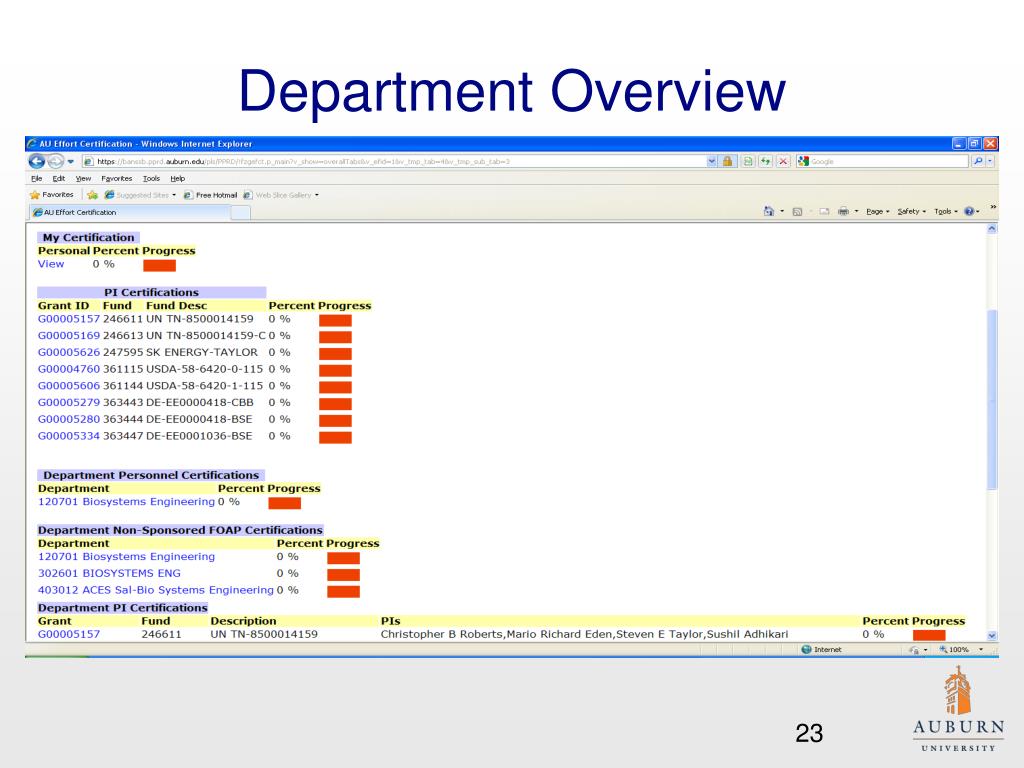Click the vertical scrollbar down arrow
Image resolution: width=1024 pixels, height=768 pixels.
tap(992, 635)
